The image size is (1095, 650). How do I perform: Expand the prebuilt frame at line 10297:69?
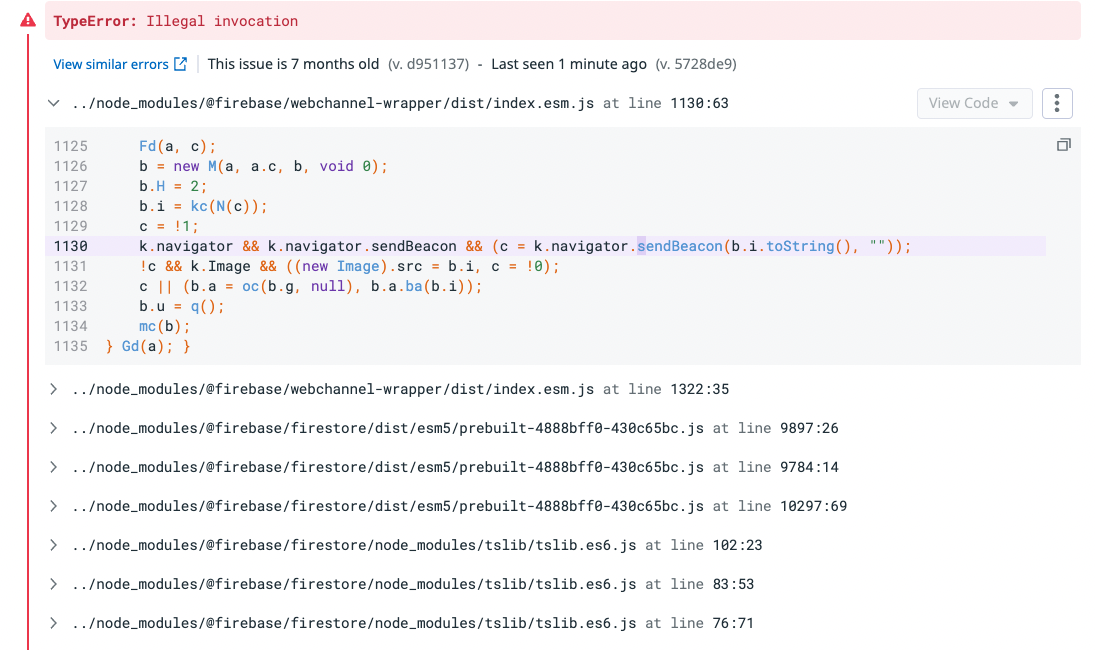[x=52, y=506]
